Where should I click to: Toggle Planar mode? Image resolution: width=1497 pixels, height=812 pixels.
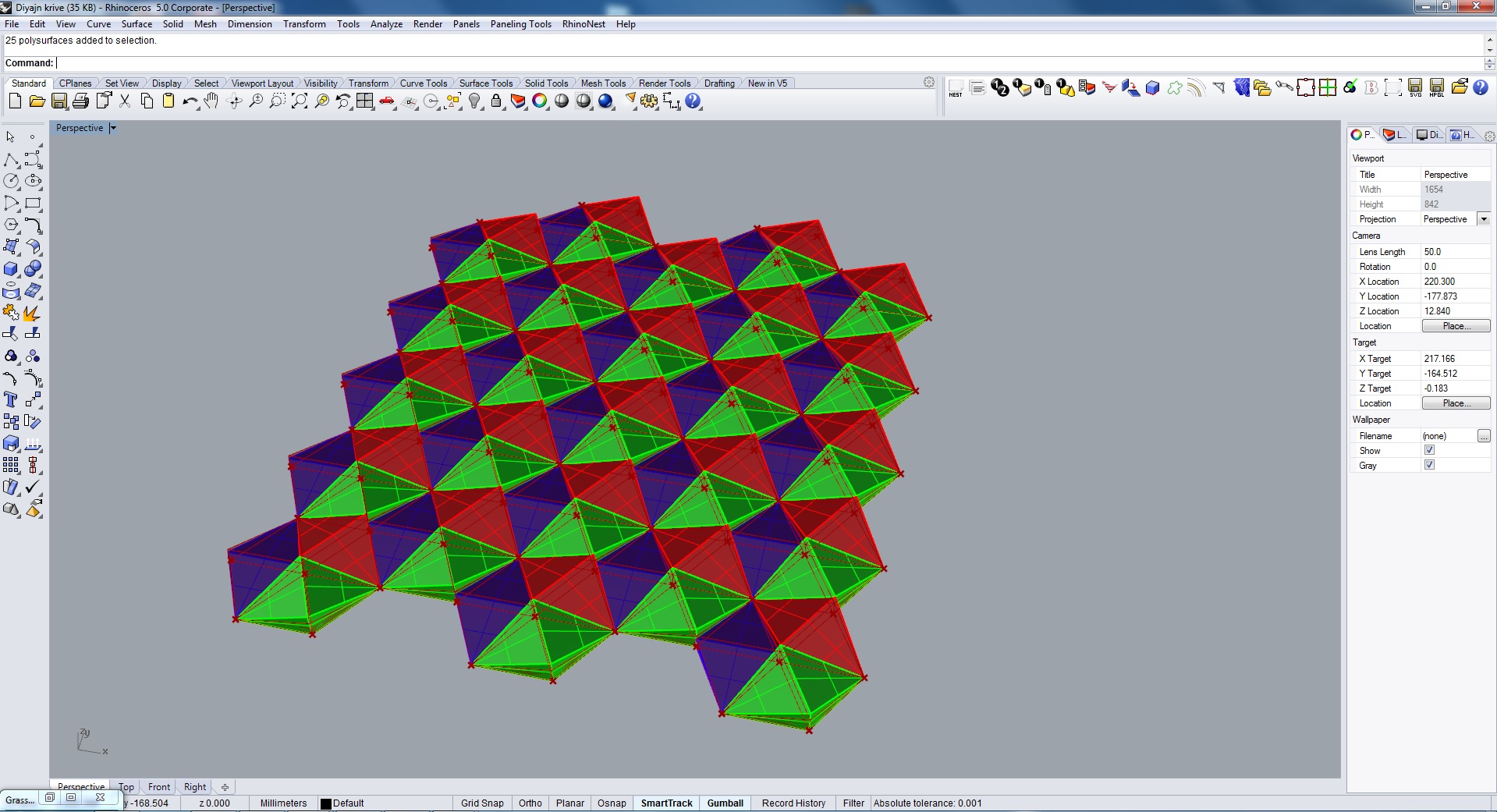[570, 803]
